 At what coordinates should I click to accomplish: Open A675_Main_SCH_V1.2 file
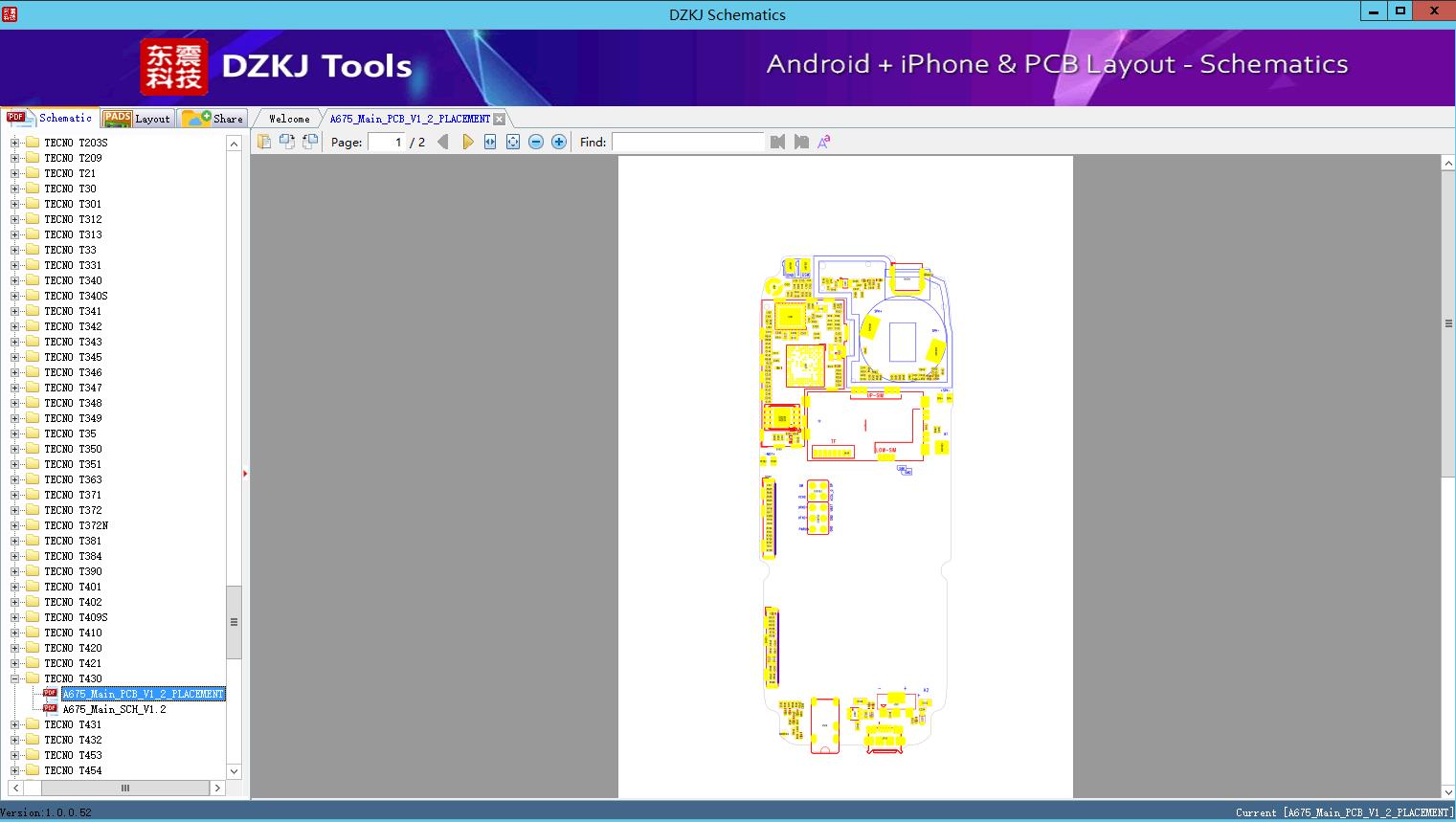click(114, 709)
